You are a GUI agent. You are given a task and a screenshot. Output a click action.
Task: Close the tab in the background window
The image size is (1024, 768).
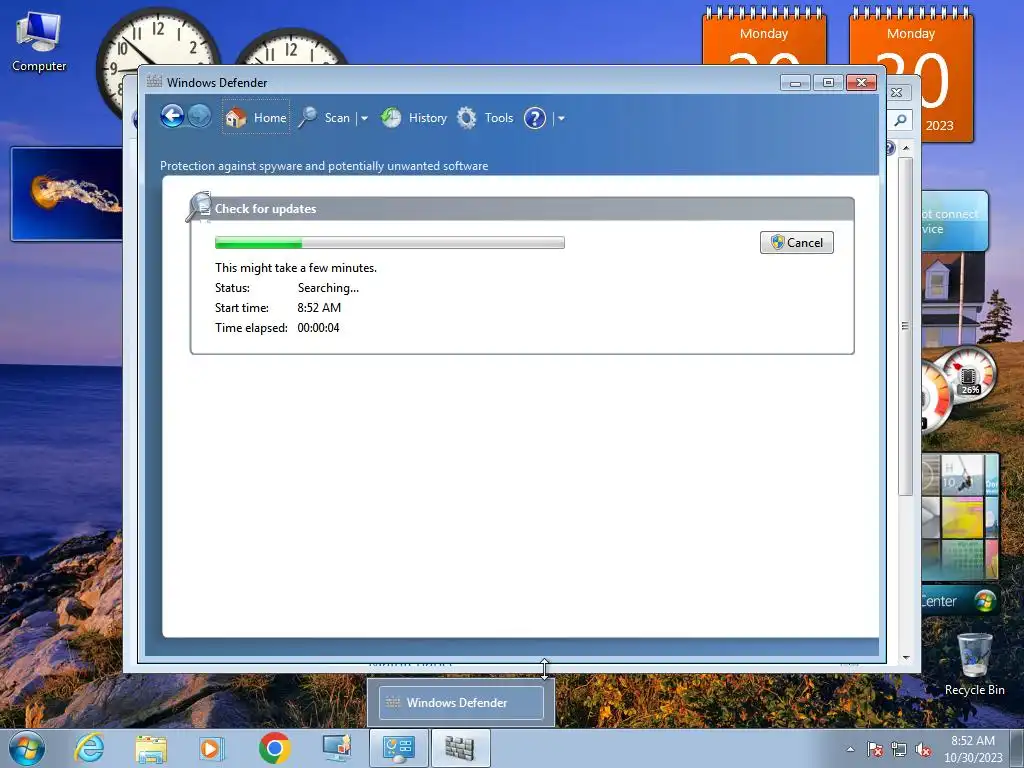point(897,93)
